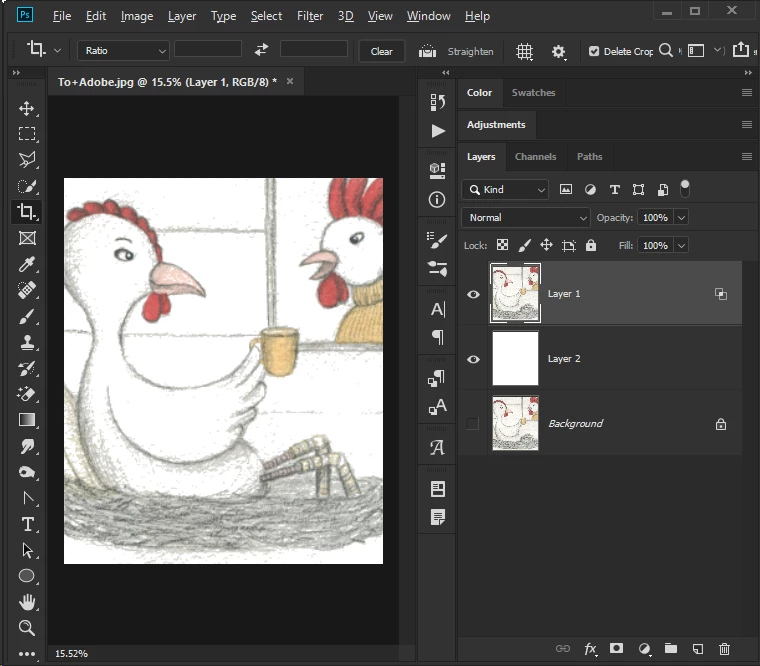
Task: Select the Zoom tool
Action: (x=27, y=628)
